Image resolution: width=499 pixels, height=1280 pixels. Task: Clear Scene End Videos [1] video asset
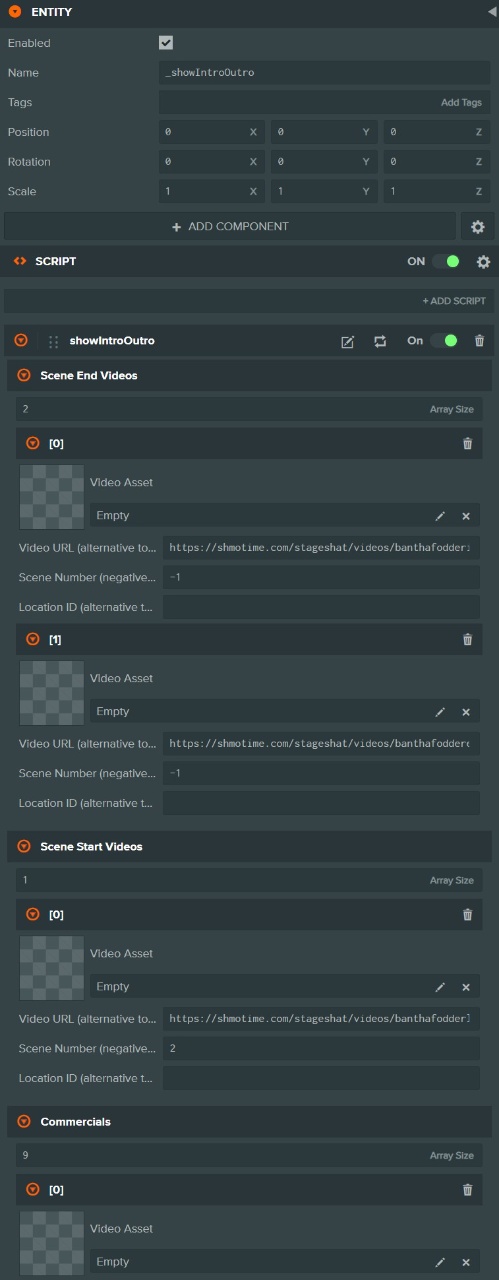tap(466, 712)
